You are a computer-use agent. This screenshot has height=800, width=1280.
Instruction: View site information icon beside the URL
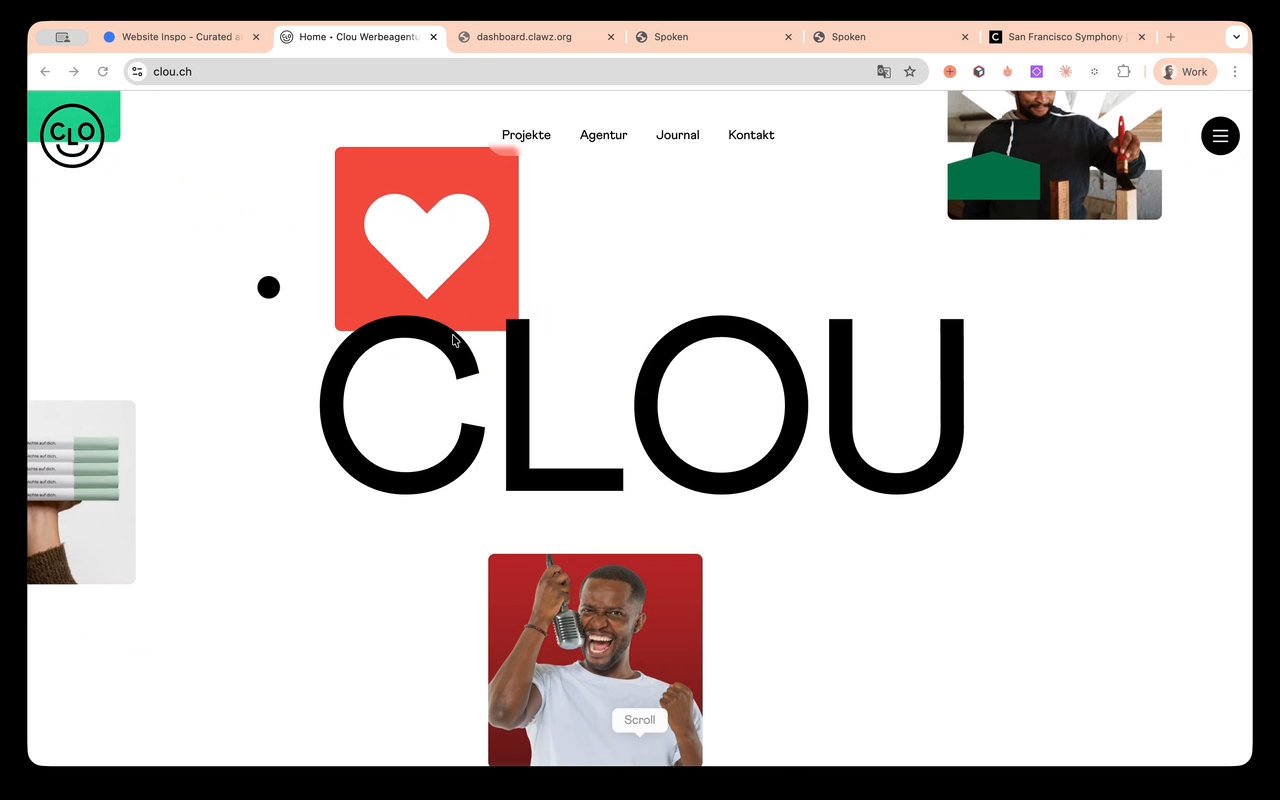click(138, 72)
